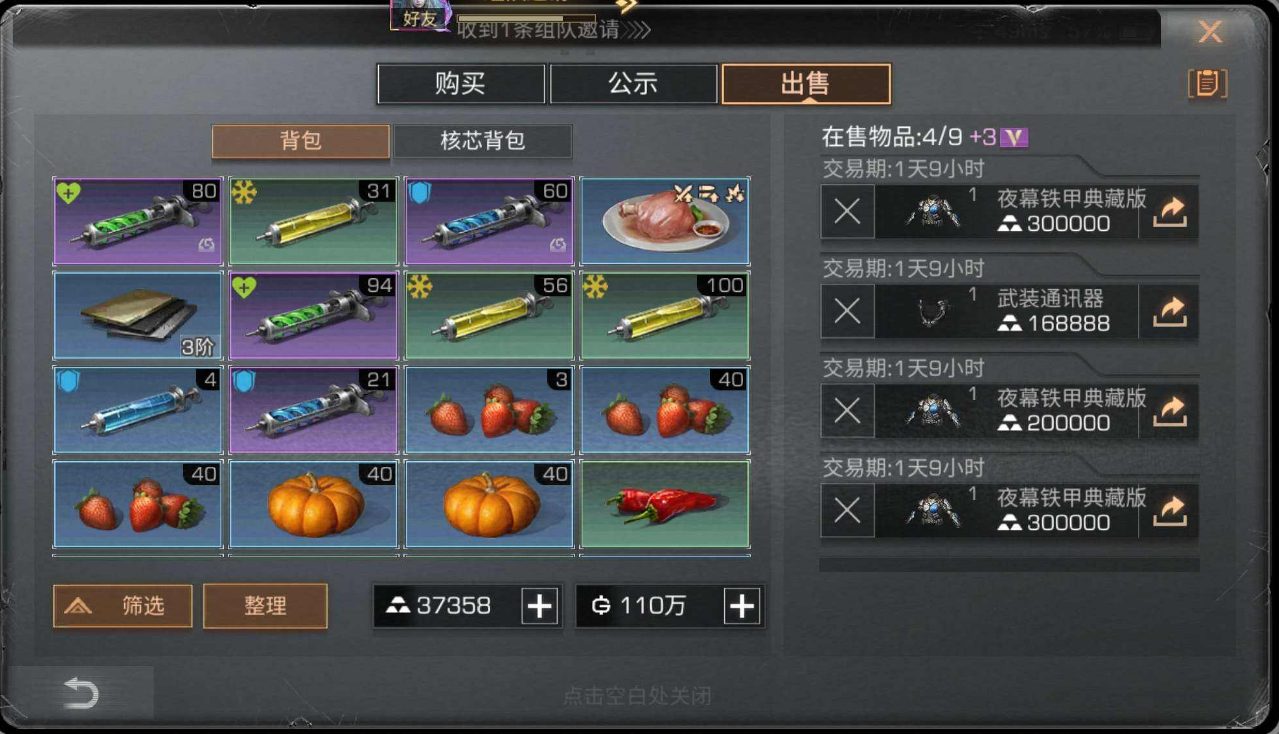This screenshot has height=734, width=1279.
Task: Select the red chili peppers item
Action: (665, 503)
